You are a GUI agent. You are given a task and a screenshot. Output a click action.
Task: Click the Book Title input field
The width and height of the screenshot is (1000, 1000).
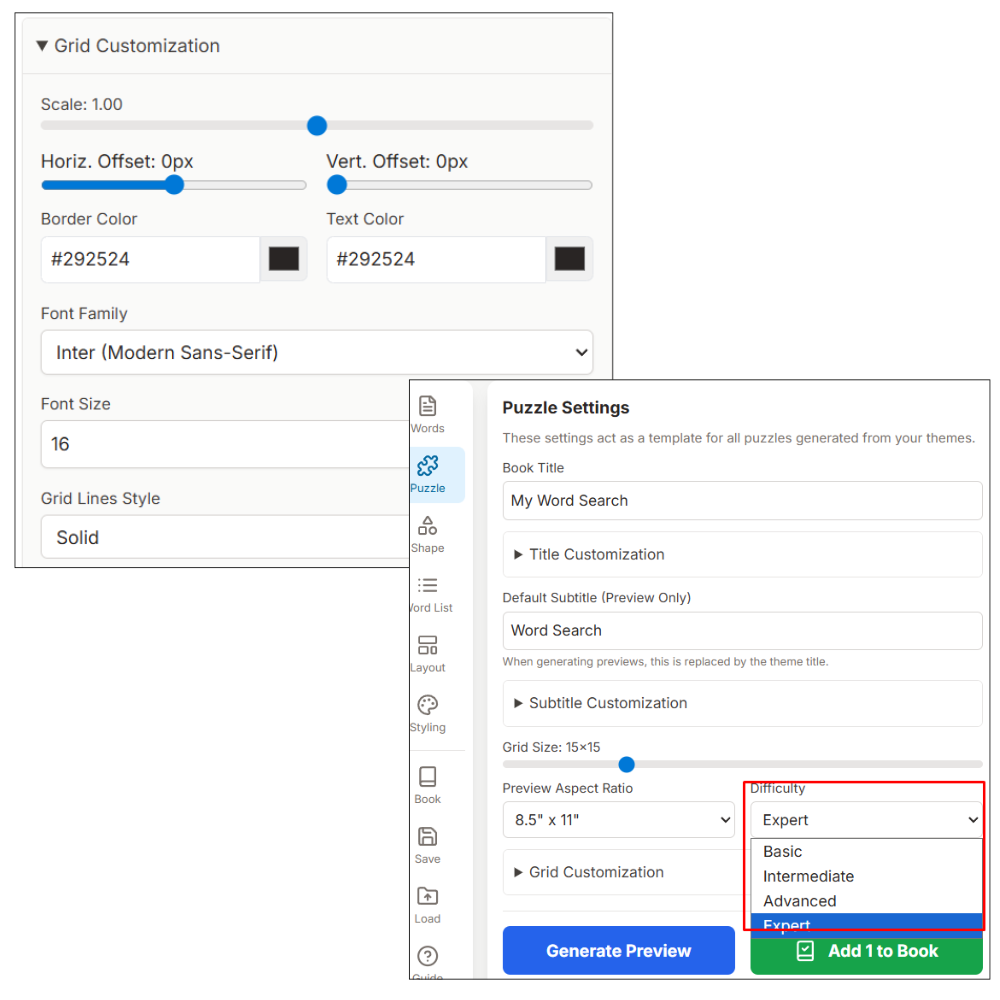[741, 500]
